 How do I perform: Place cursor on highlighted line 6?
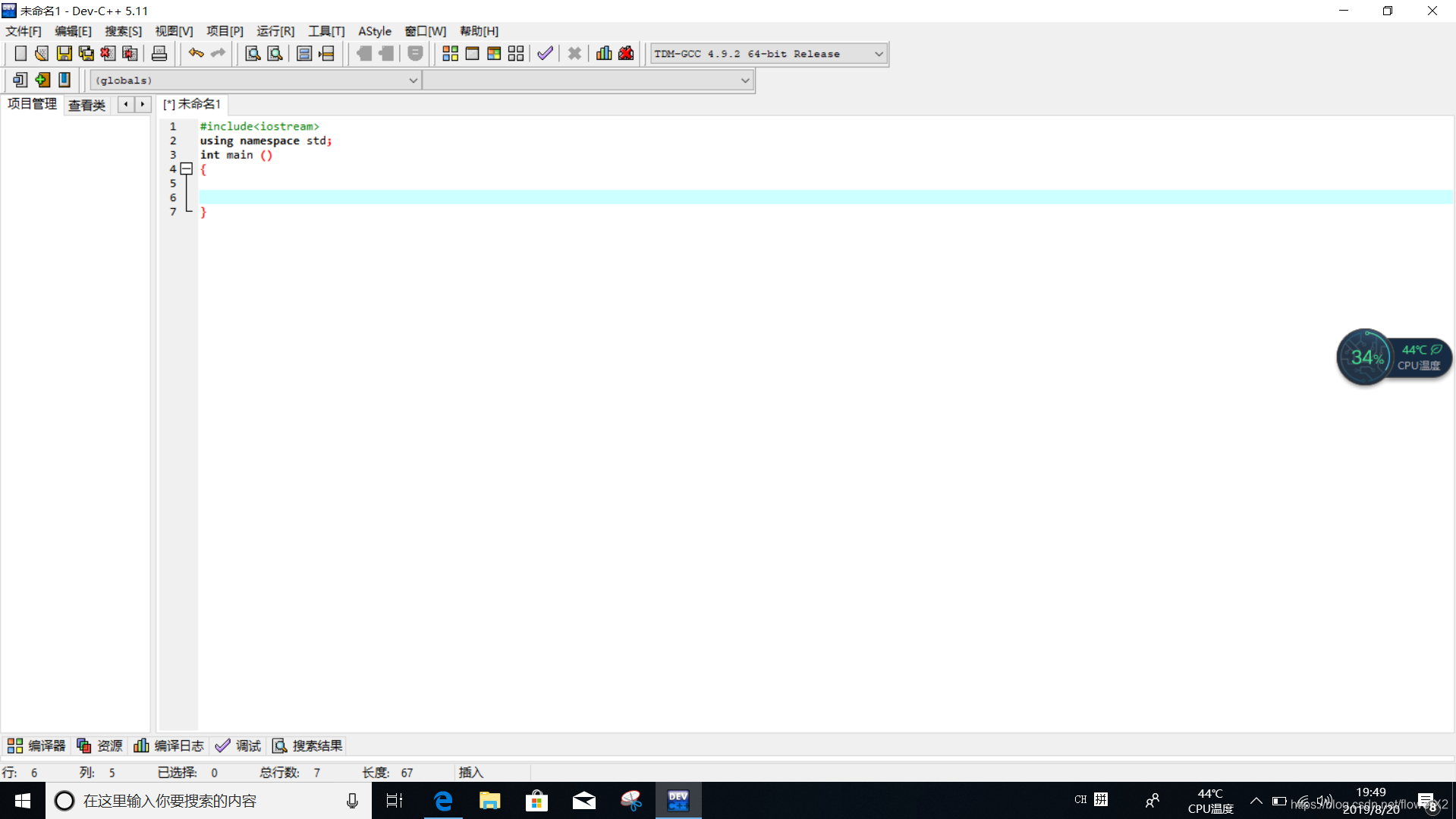825,197
